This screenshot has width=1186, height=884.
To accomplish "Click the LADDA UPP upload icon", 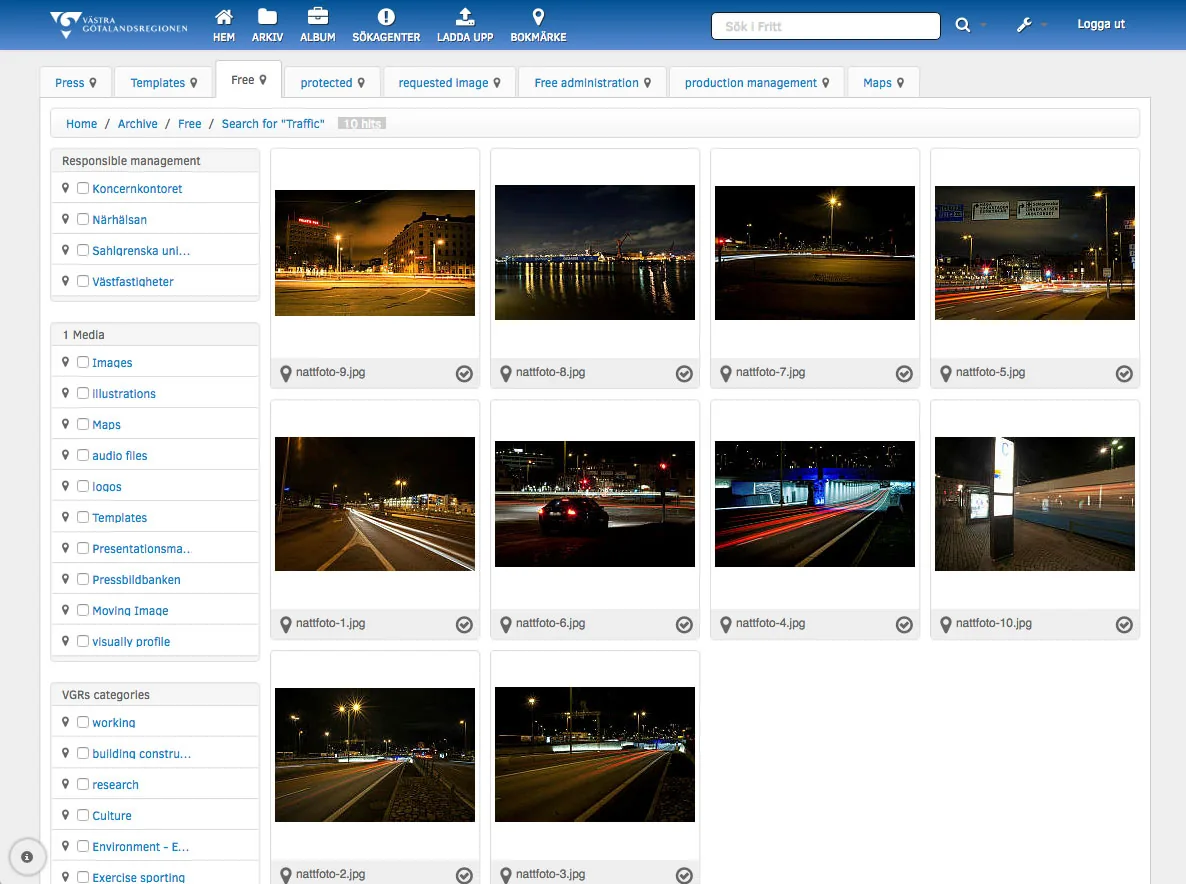I will point(465,17).
